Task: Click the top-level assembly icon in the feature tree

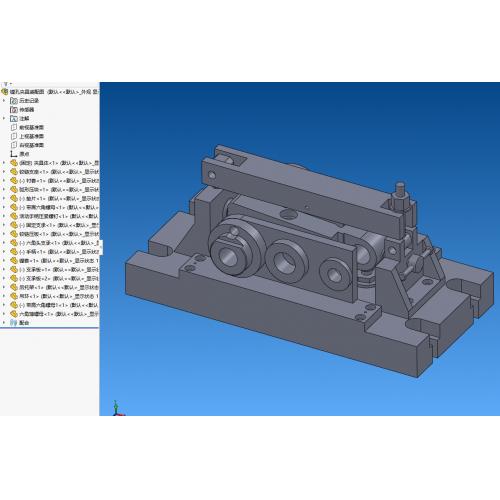Action: point(5,92)
